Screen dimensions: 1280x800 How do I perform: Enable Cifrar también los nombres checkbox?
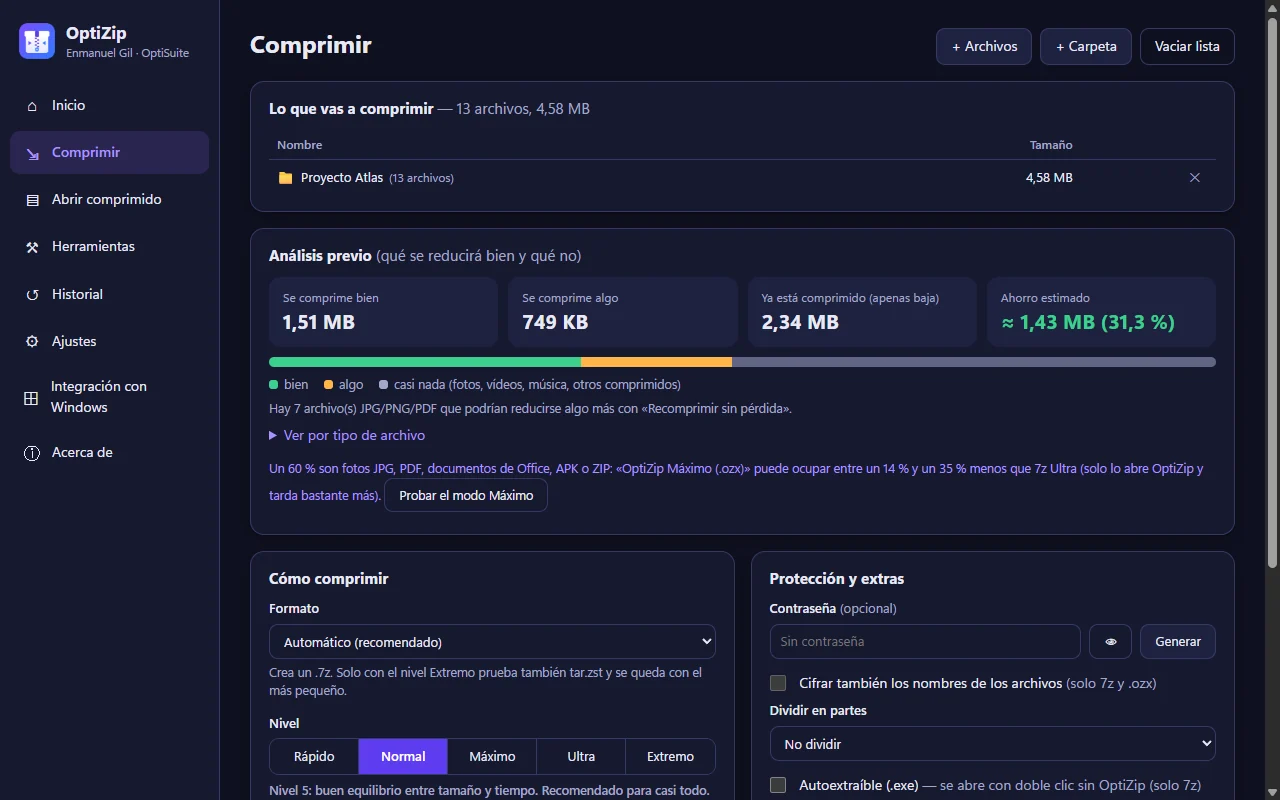778,683
